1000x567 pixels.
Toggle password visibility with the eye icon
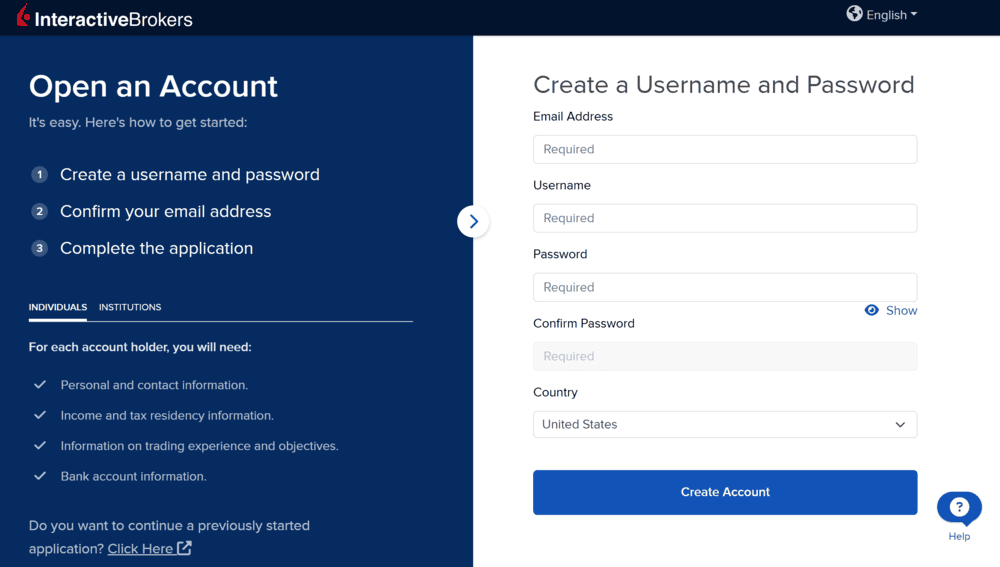(x=872, y=311)
